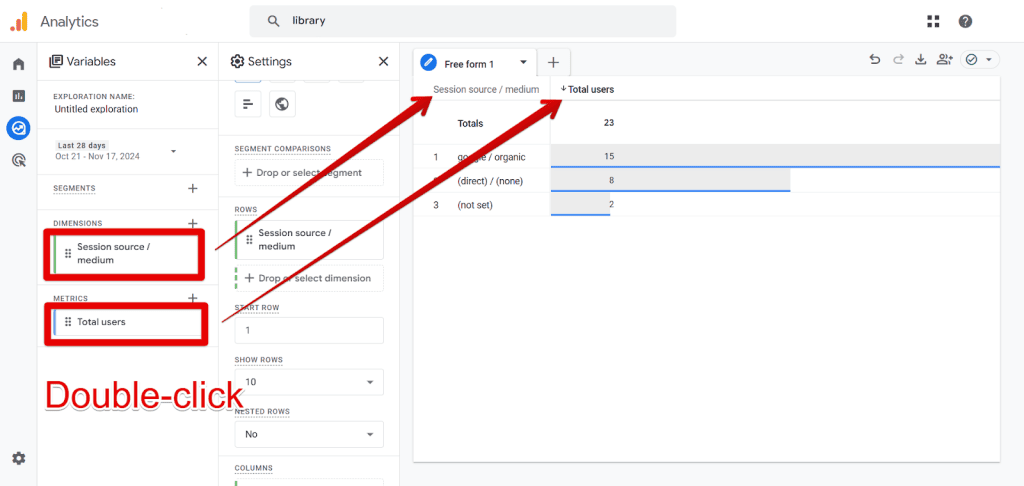The height and width of the screenshot is (486, 1024).
Task: Click Drop or select segment box
Action: 309,173
